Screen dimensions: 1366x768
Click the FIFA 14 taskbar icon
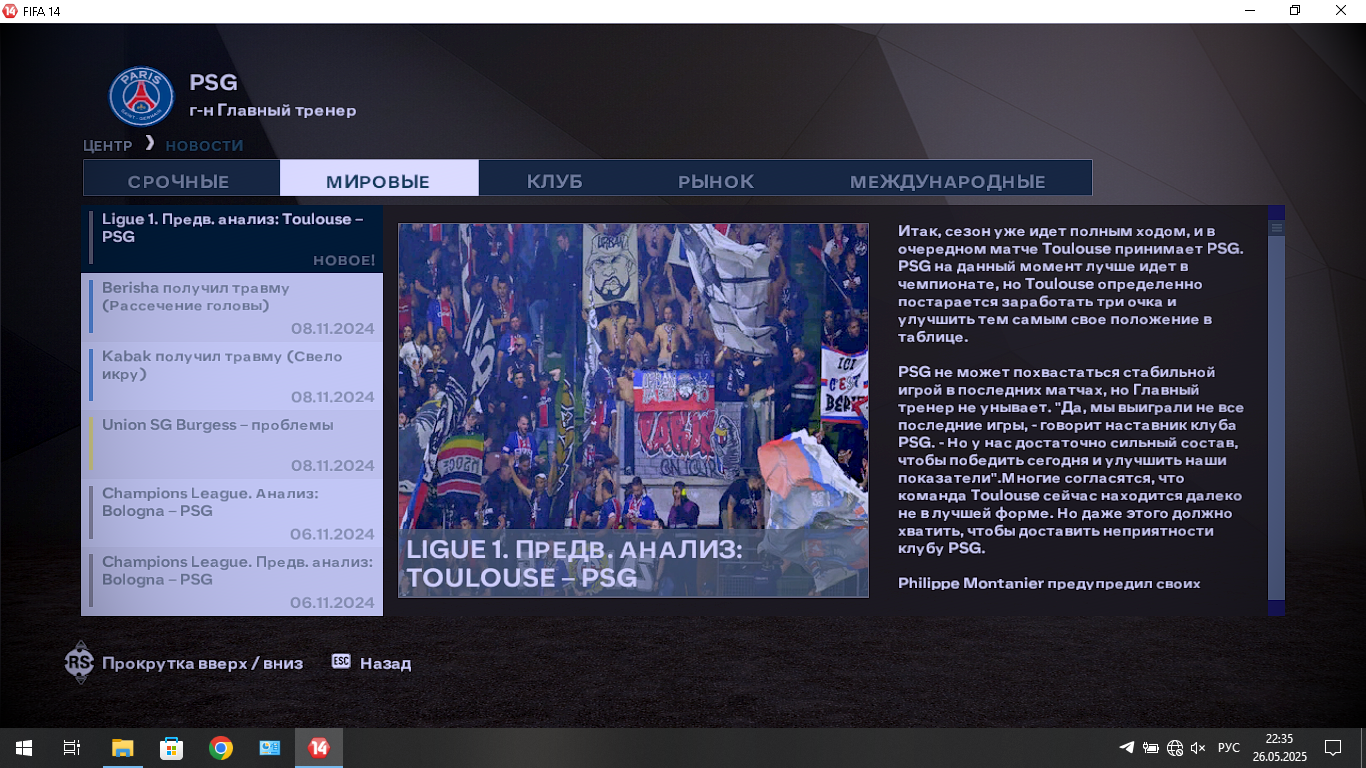319,748
